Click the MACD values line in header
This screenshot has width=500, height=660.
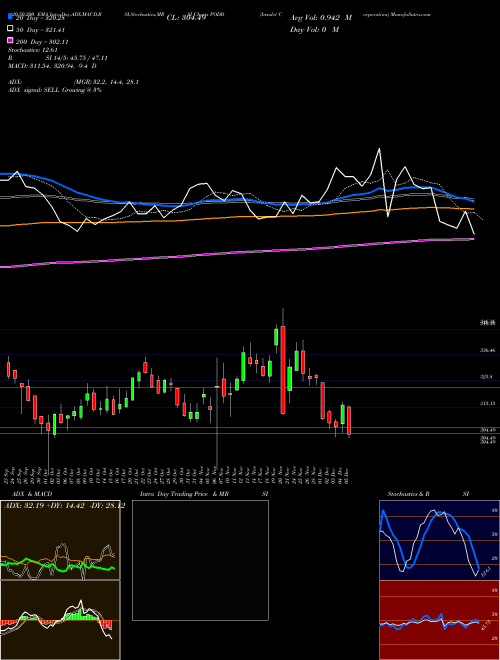click(x=52, y=66)
